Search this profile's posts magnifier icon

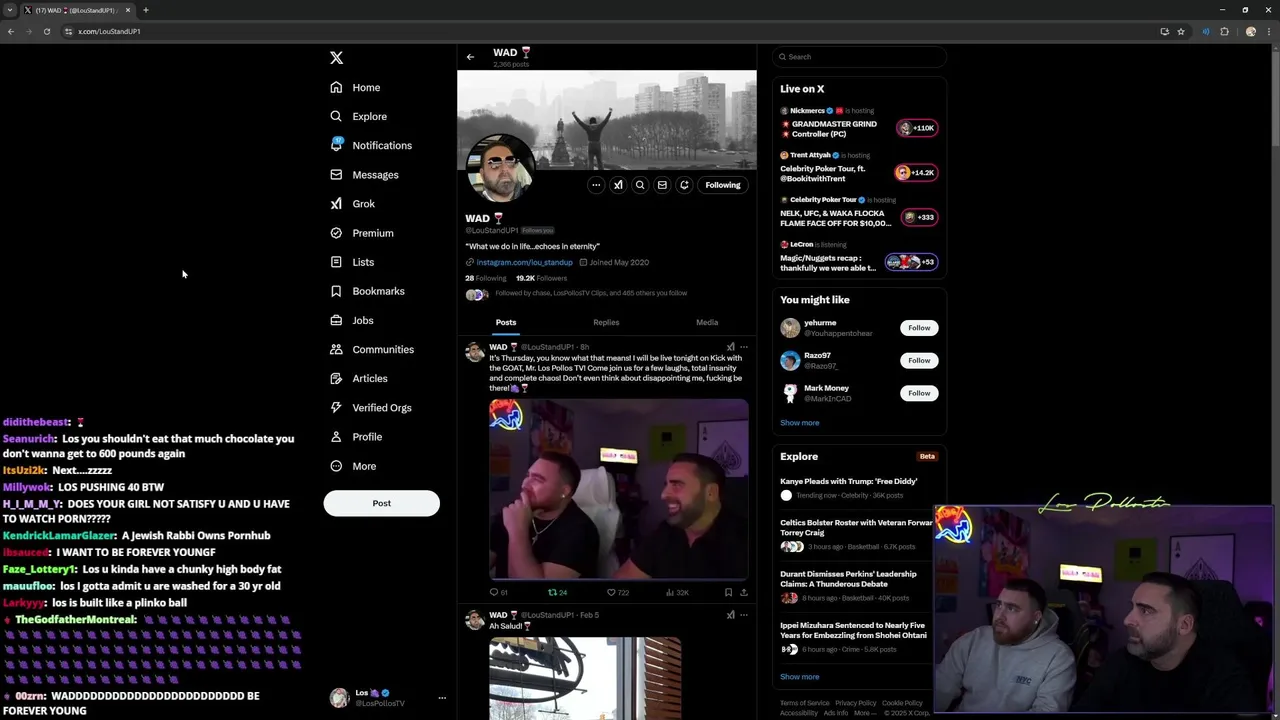tap(640, 185)
